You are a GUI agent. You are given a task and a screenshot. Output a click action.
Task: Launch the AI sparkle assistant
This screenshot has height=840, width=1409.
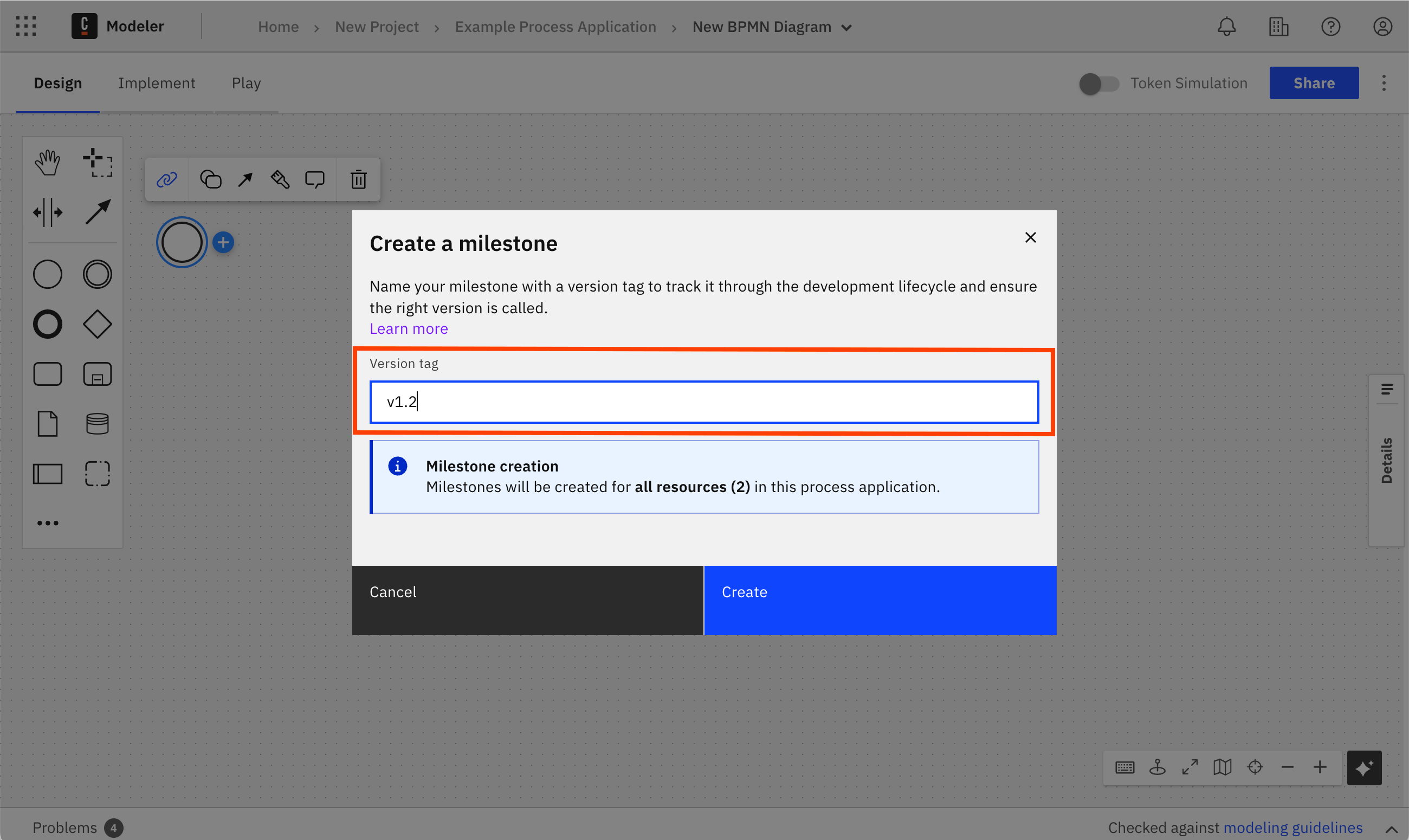tap(1365, 767)
